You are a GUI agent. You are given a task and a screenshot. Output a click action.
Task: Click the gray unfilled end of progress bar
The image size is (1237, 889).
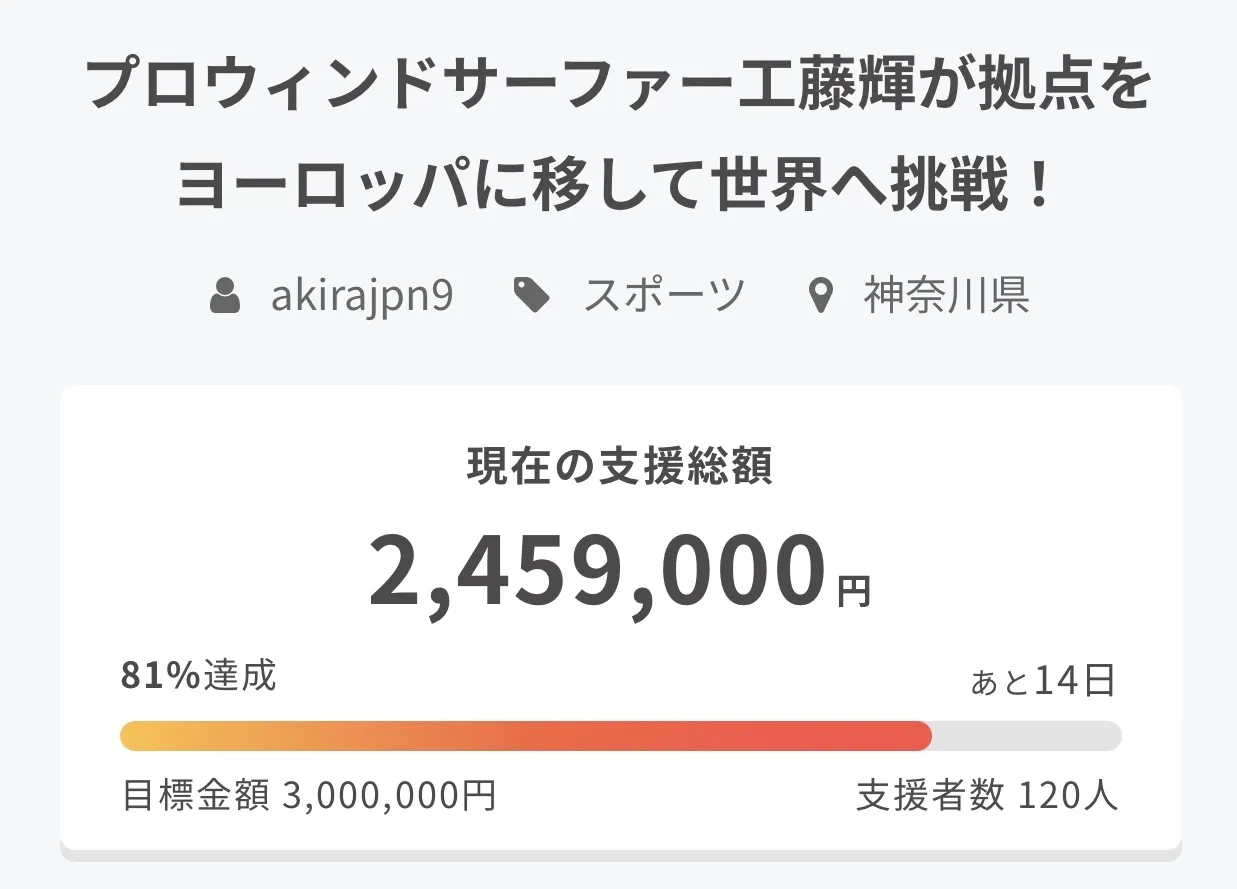click(x=1025, y=736)
